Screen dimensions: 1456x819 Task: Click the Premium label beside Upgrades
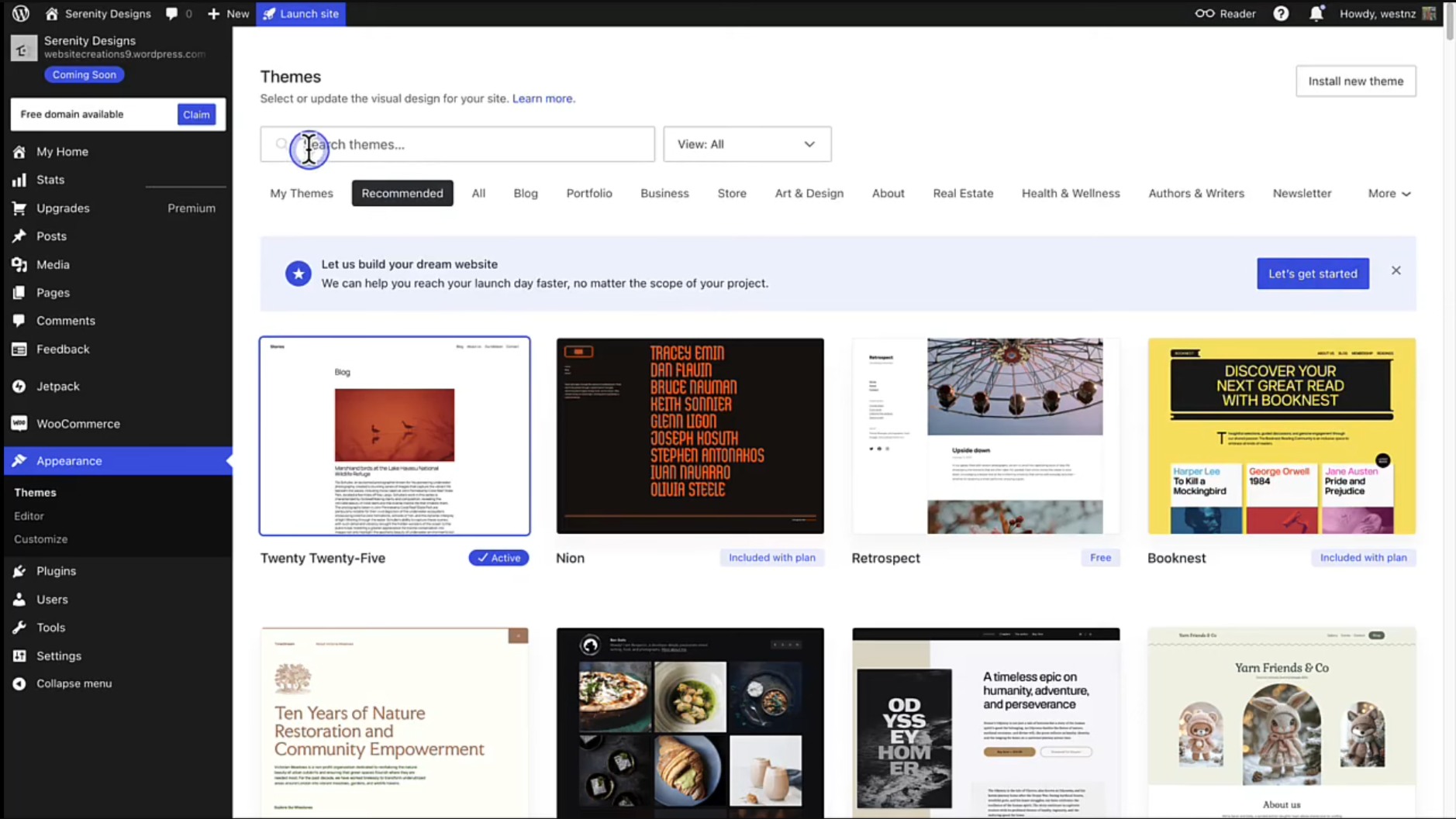pos(191,208)
